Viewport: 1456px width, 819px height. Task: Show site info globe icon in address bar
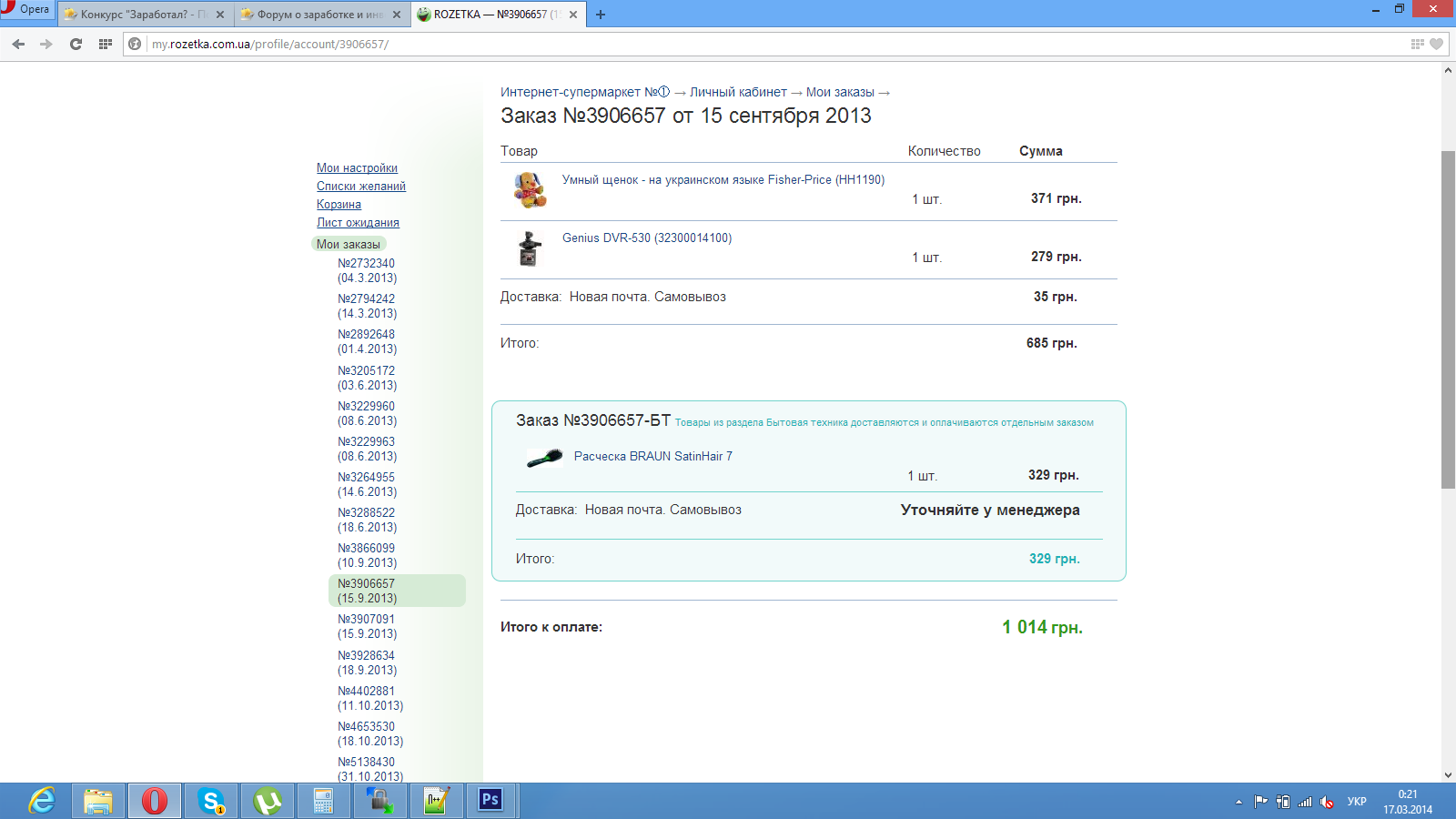tap(135, 44)
